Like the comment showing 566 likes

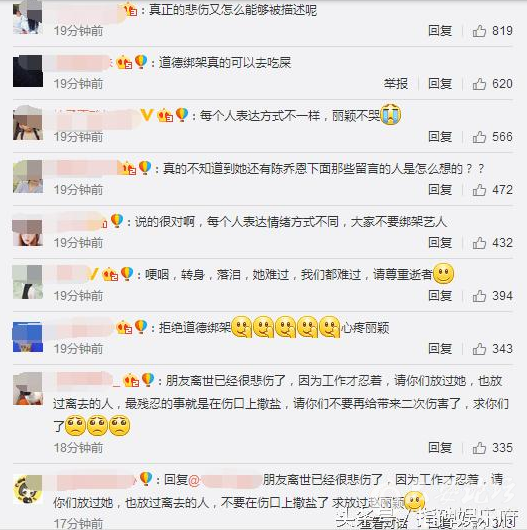pyautogui.click(x=479, y=137)
